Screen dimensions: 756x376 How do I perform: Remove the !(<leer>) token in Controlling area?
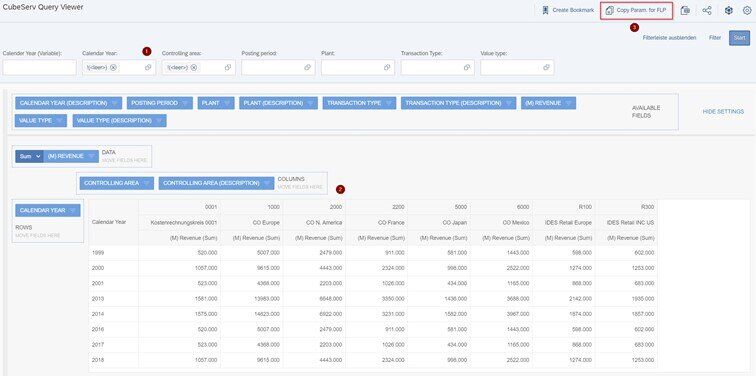pyautogui.click(x=193, y=67)
